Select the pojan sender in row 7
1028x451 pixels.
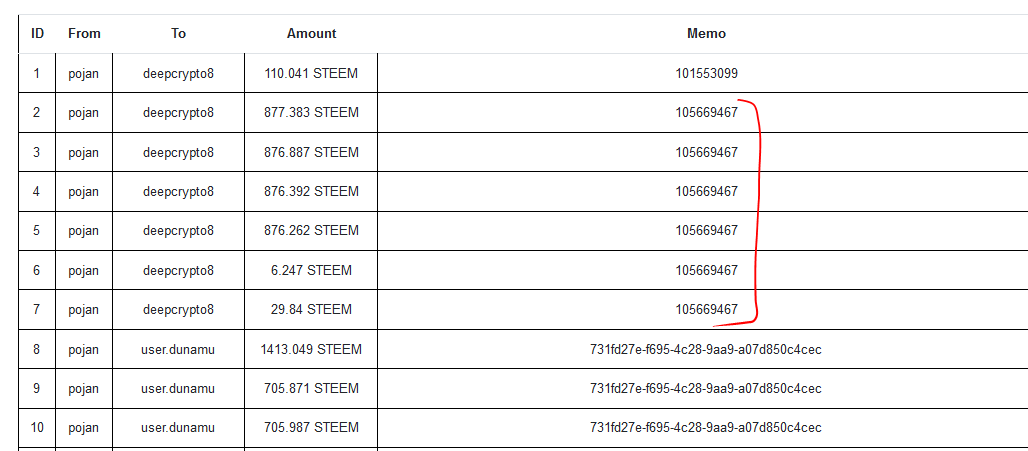pyautogui.click(x=84, y=309)
